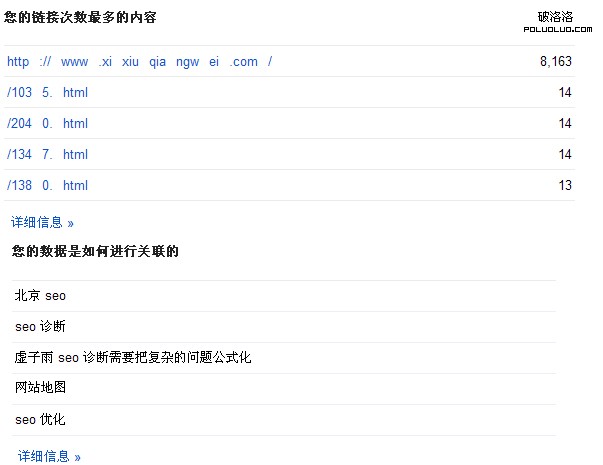Select the 北京 seo anchor text row

(40, 296)
